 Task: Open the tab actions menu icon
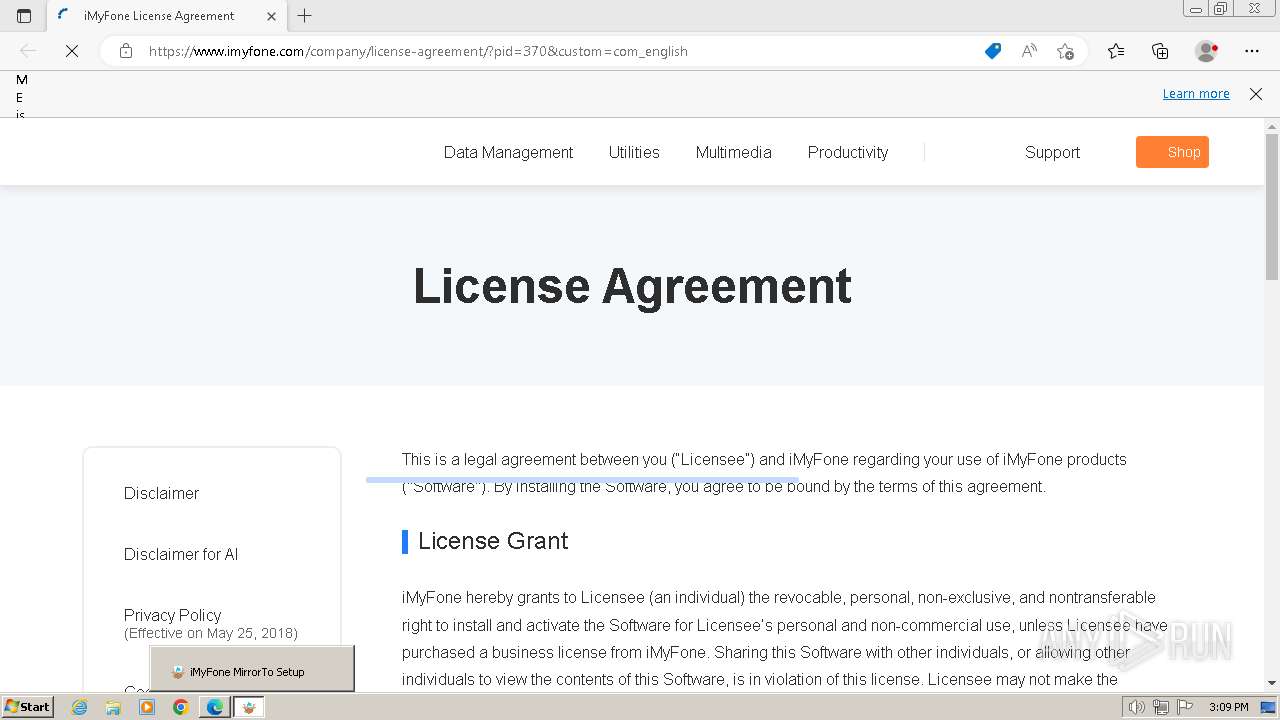tap(24, 16)
